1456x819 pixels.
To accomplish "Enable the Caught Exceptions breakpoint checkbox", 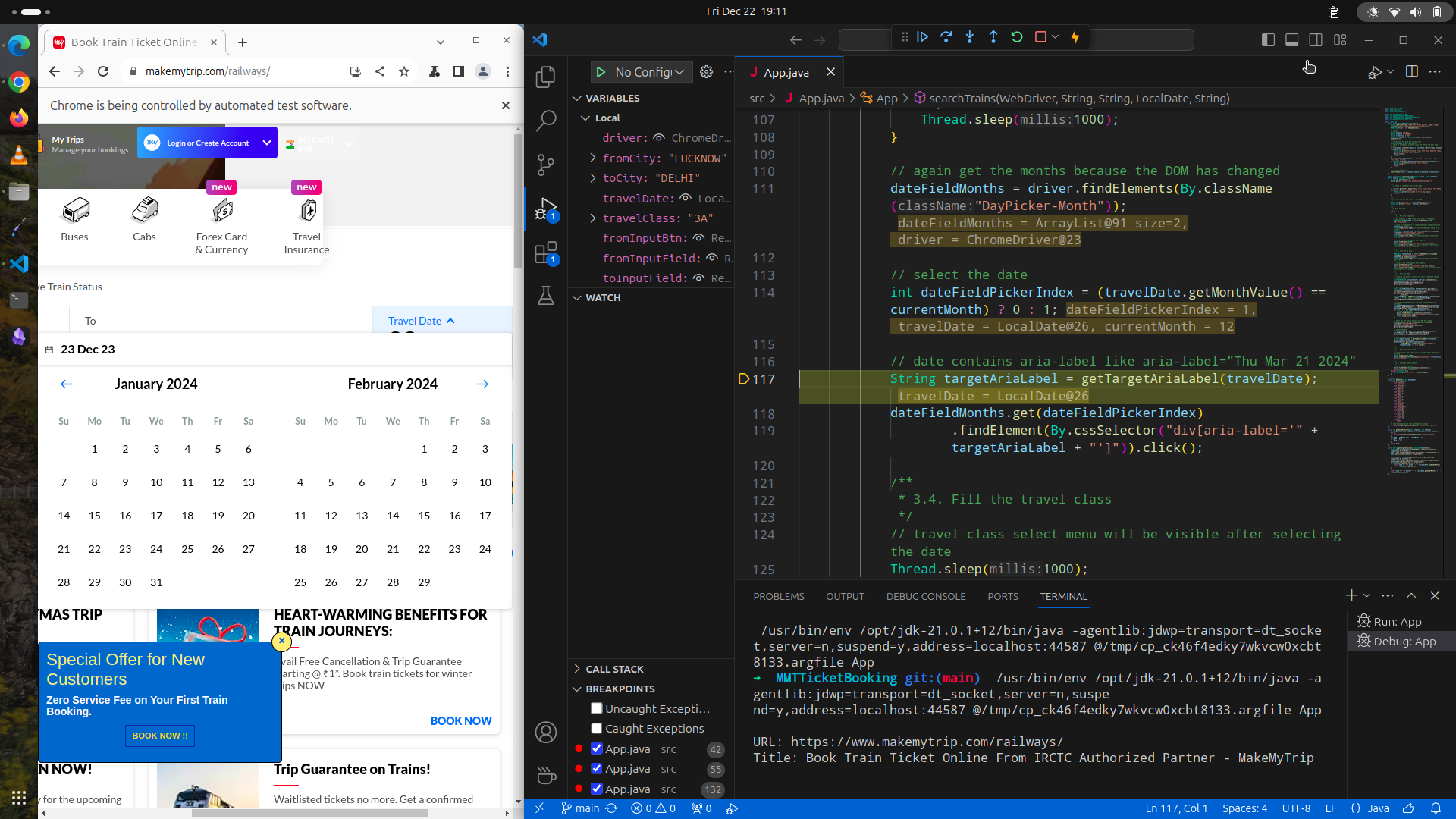I will 597,728.
